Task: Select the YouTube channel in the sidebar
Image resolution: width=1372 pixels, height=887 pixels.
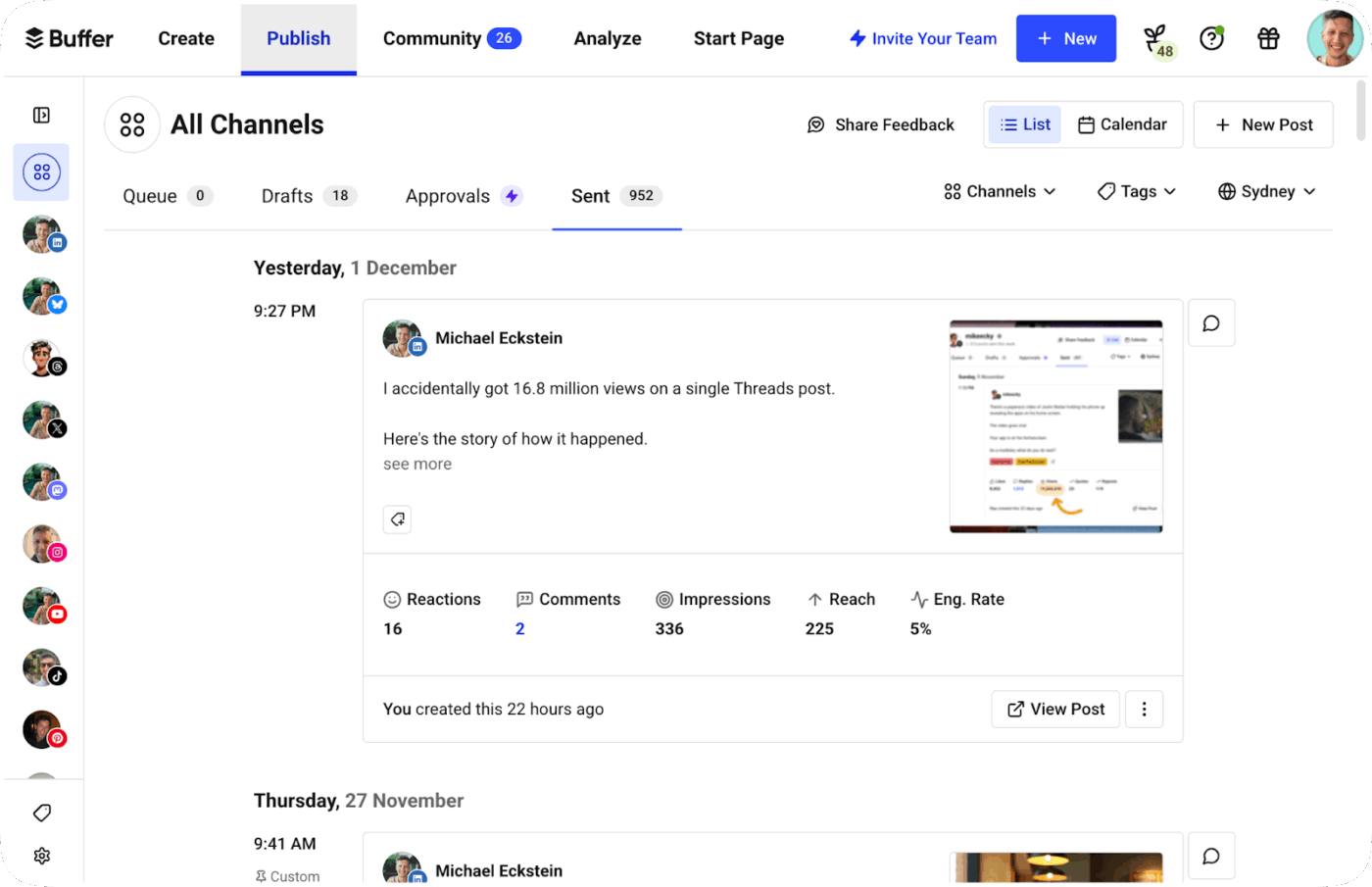Action: coord(43,605)
